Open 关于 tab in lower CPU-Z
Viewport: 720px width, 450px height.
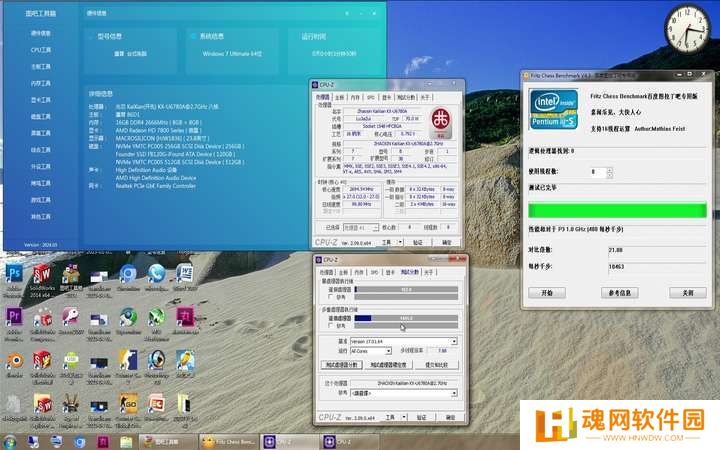(428, 272)
